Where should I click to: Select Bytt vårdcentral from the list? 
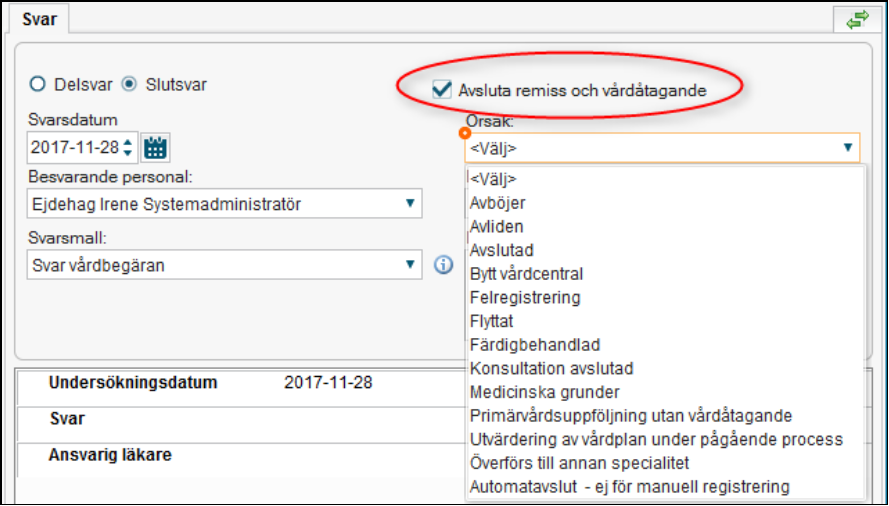pyautogui.click(x=526, y=274)
